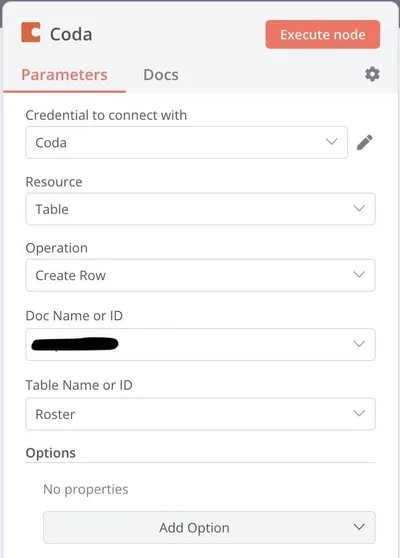Viewport: 400px width, 558px height.
Task: Click the 'Doc Name or ID' label
Action: 74,316
